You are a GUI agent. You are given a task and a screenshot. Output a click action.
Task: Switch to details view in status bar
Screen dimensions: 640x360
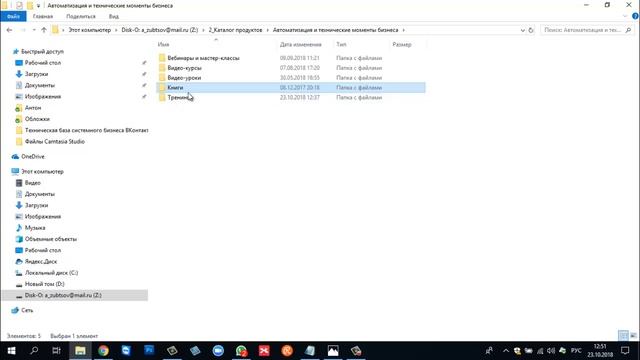[623, 336]
